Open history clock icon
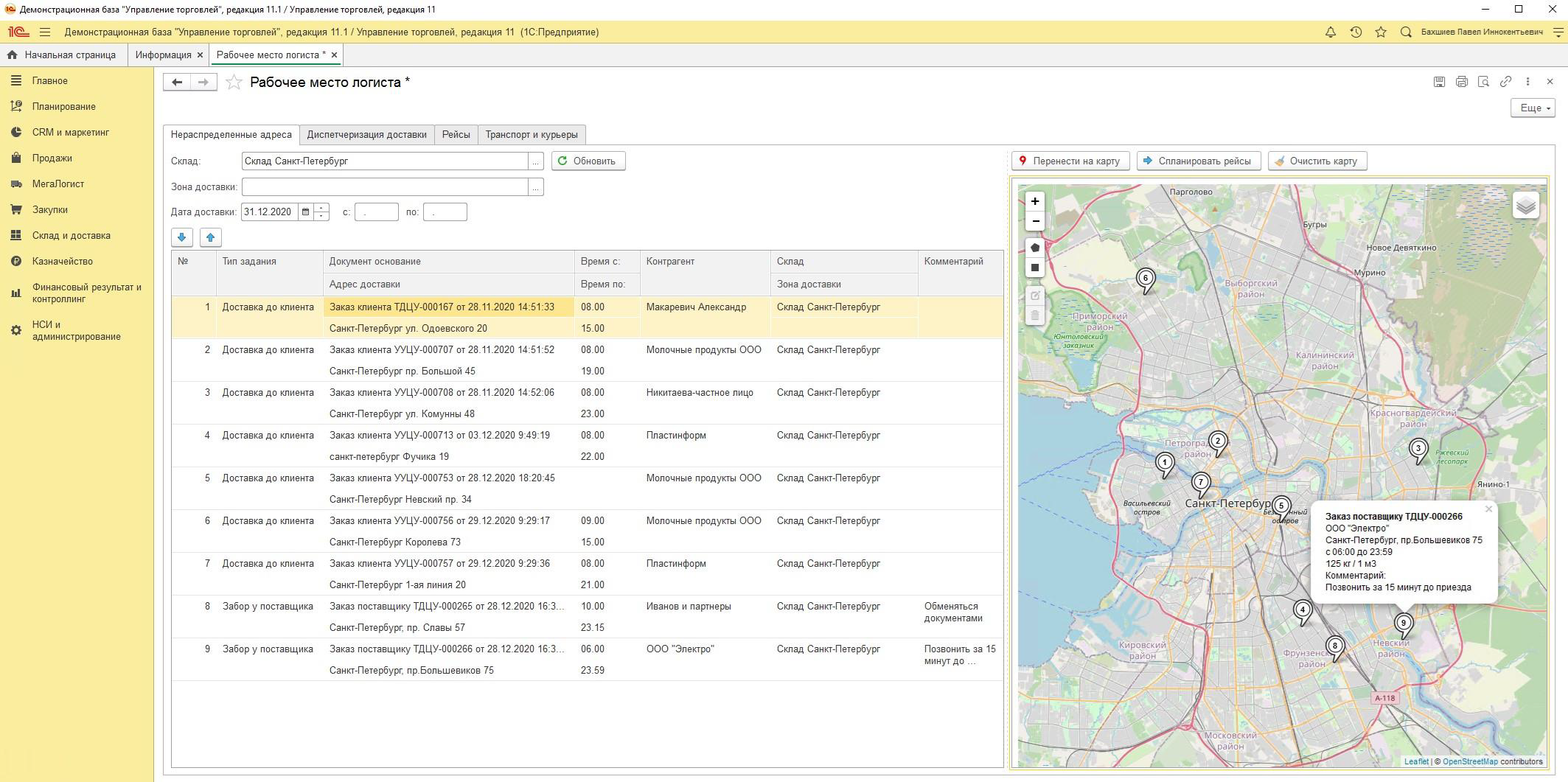 coord(1356,32)
